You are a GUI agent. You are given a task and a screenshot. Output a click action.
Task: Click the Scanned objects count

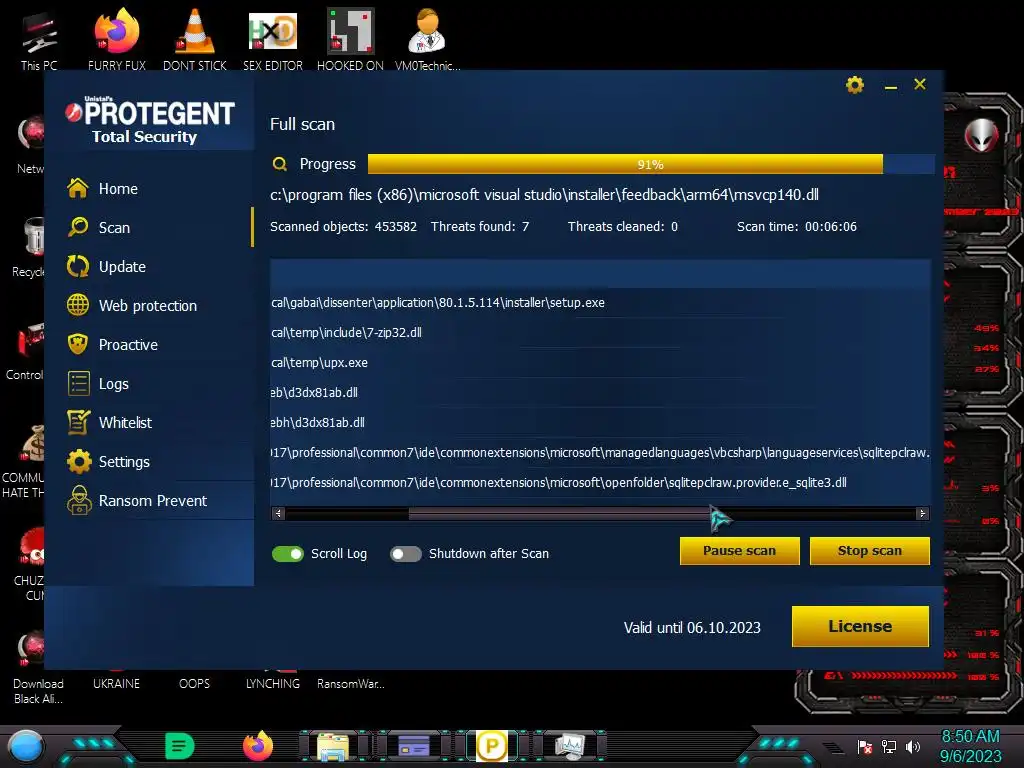coord(396,227)
